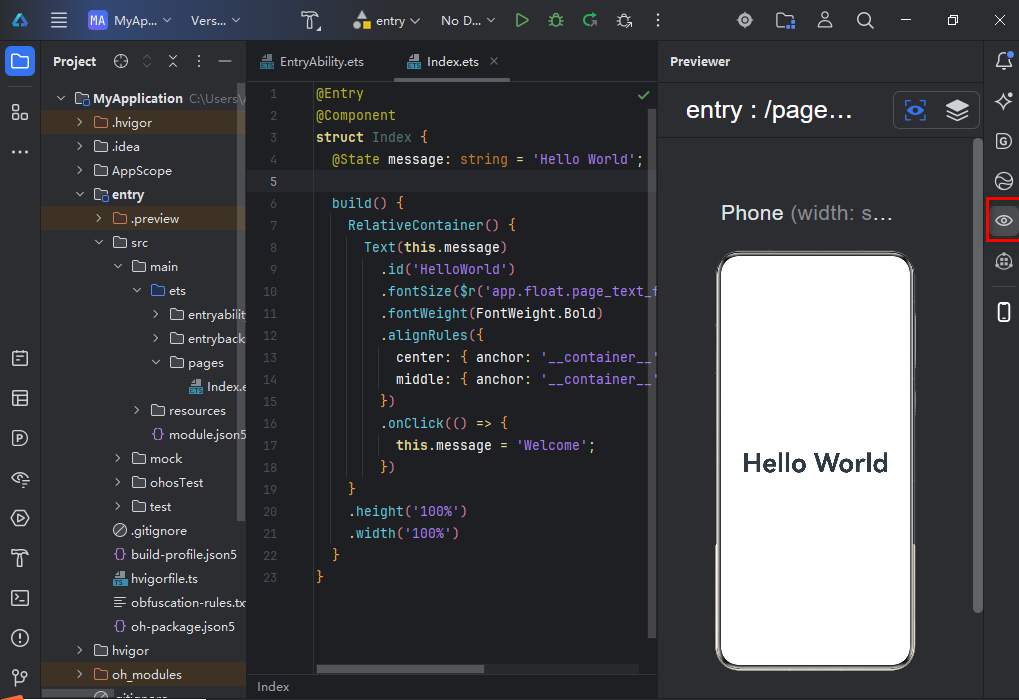This screenshot has height=700, width=1019.
Task: Open the main hamburger menu
Action: pyautogui.click(x=59, y=20)
